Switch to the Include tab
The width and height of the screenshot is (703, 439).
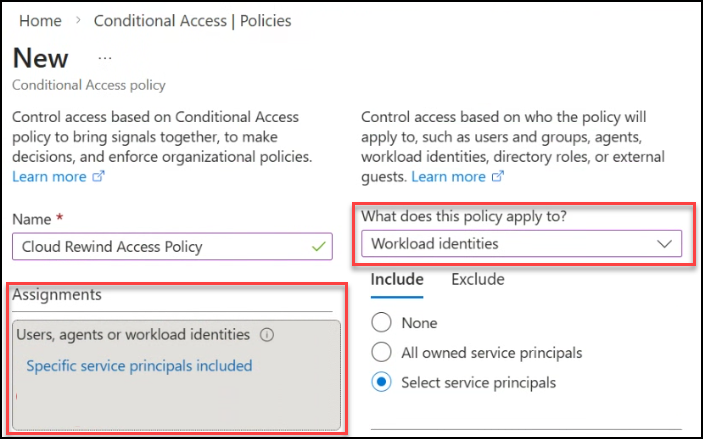(397, 280)
